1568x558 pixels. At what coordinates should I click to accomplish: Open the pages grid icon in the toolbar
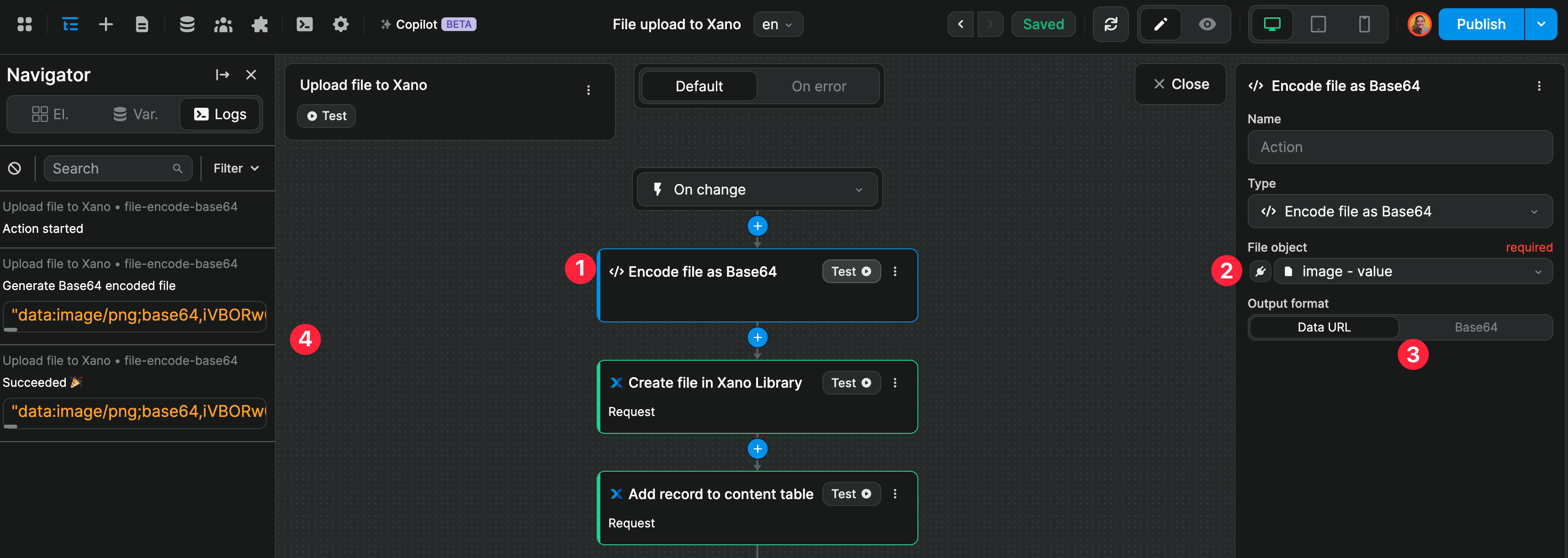coord(24,24)
